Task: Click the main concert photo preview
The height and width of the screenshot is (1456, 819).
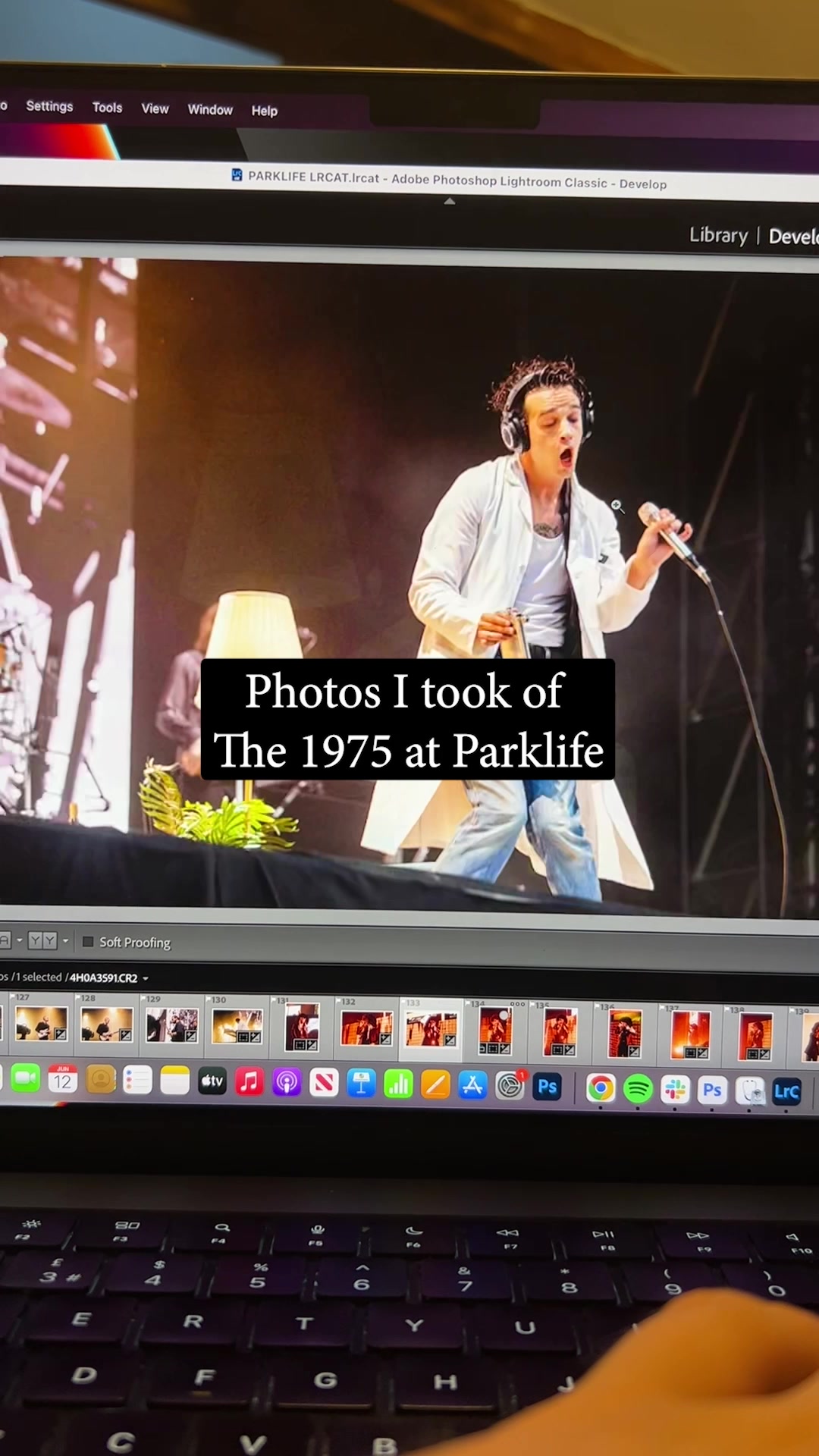Action: 409,584
